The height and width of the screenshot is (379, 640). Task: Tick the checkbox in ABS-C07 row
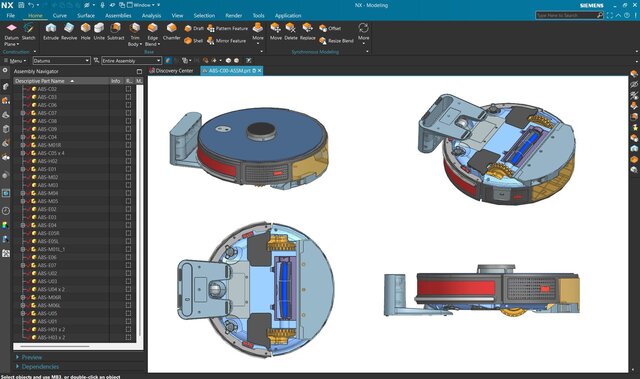(129, 113)
